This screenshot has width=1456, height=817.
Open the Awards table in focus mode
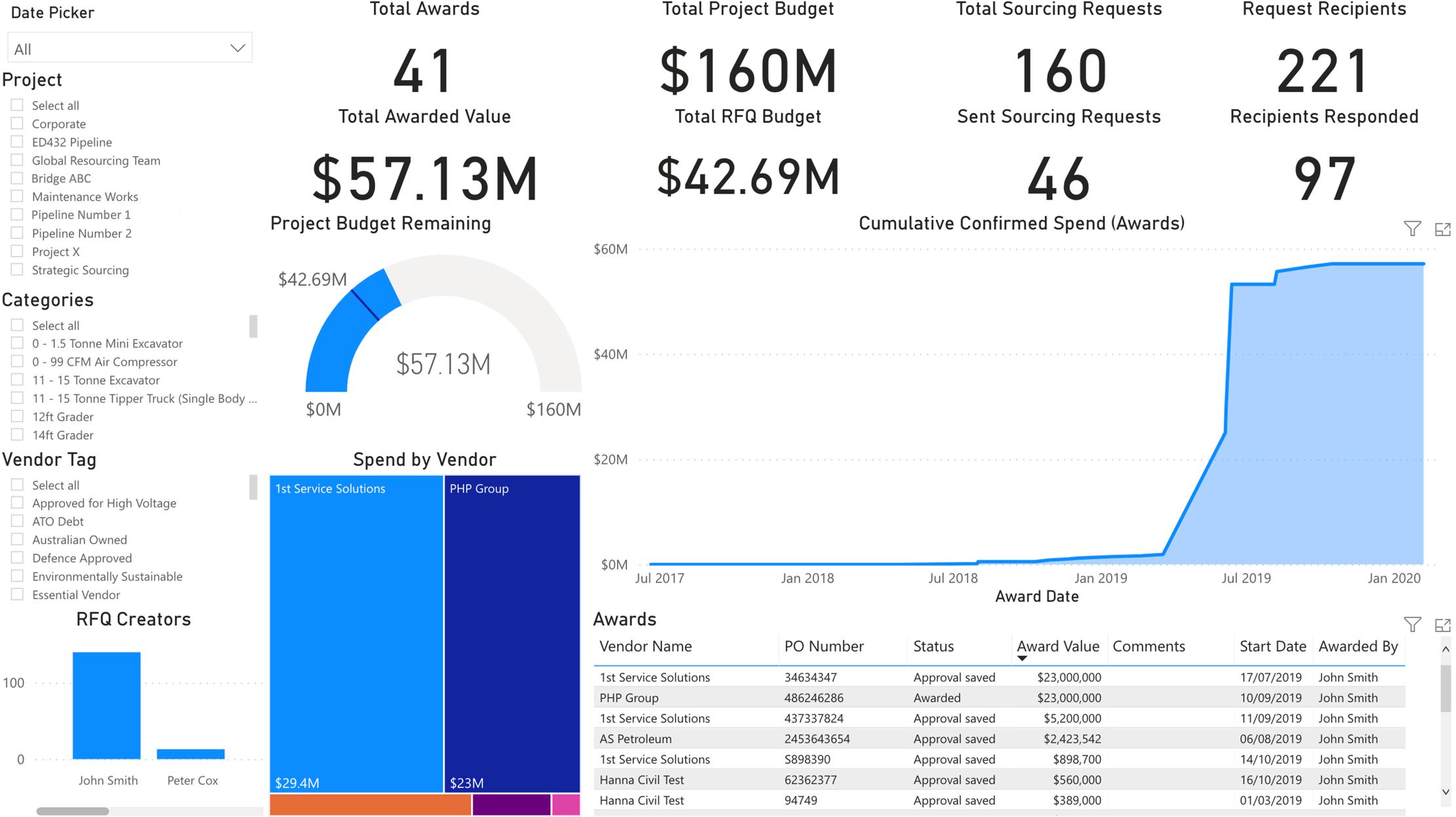point(1442,624)
